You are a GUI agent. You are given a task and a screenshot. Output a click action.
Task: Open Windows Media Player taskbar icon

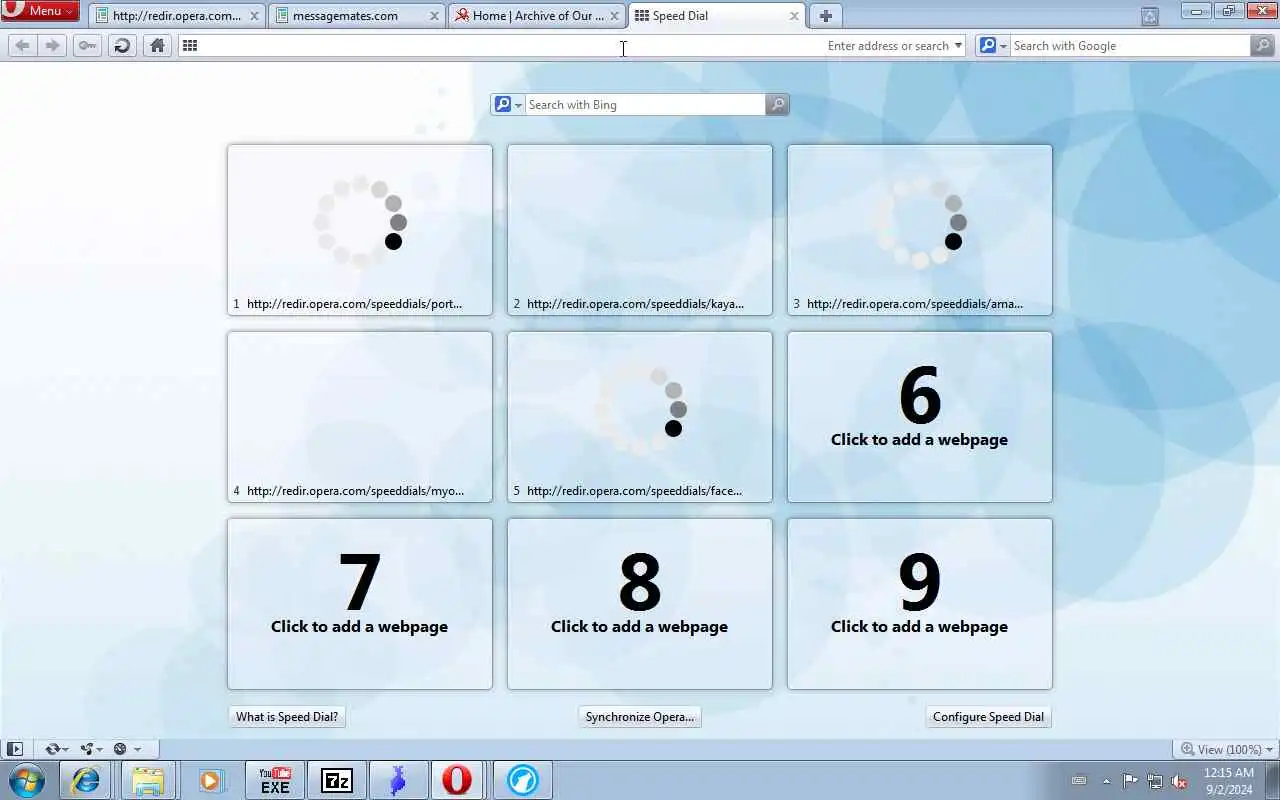click(210, 780)
